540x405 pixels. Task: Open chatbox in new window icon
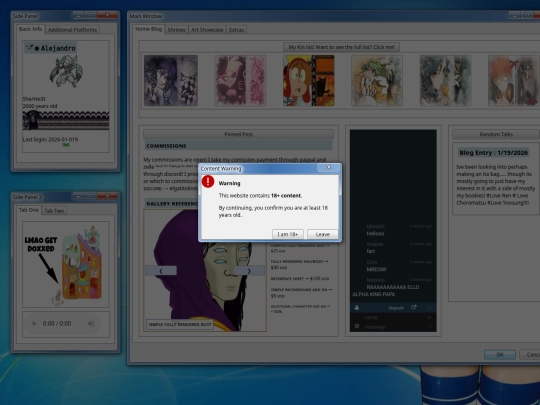point(414,308)
